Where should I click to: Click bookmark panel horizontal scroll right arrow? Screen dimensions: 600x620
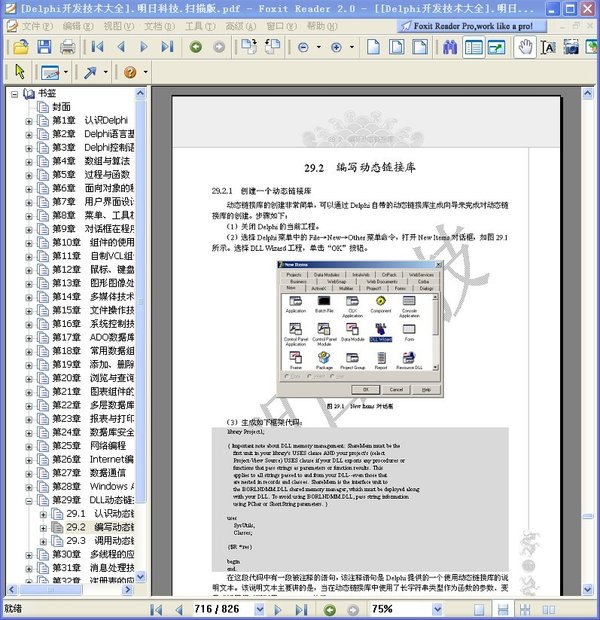coord(127,590)
